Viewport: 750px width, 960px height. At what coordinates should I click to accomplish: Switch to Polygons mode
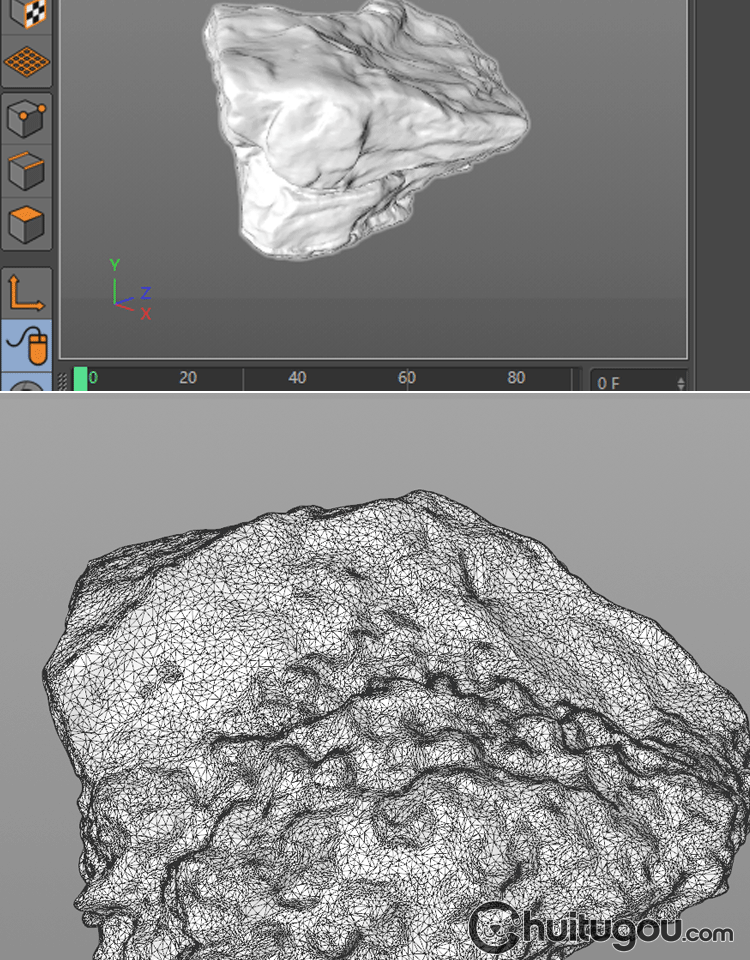pyautogui.click(x=26, y=223)
